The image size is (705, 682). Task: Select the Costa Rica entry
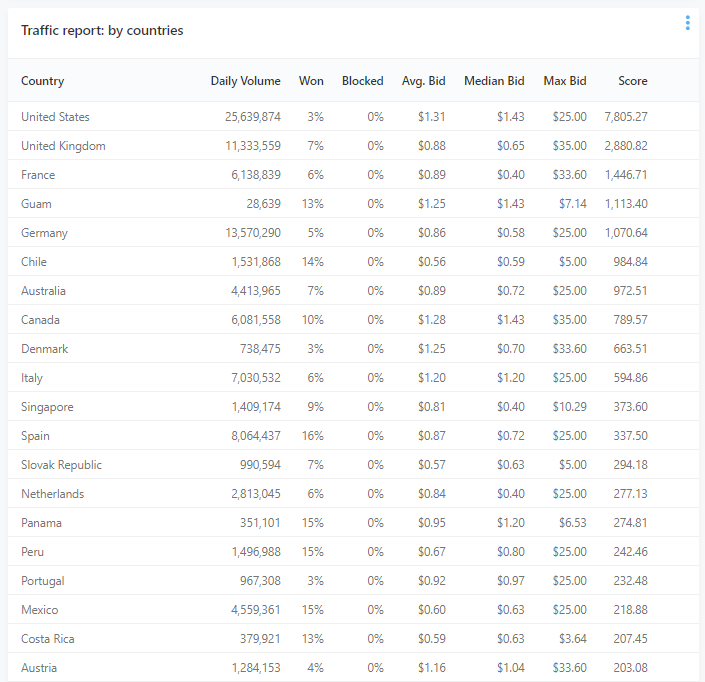point(48,638)
